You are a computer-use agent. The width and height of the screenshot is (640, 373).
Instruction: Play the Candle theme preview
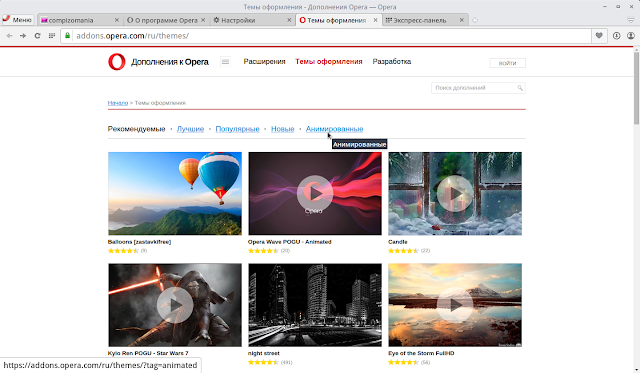point(455,193)
